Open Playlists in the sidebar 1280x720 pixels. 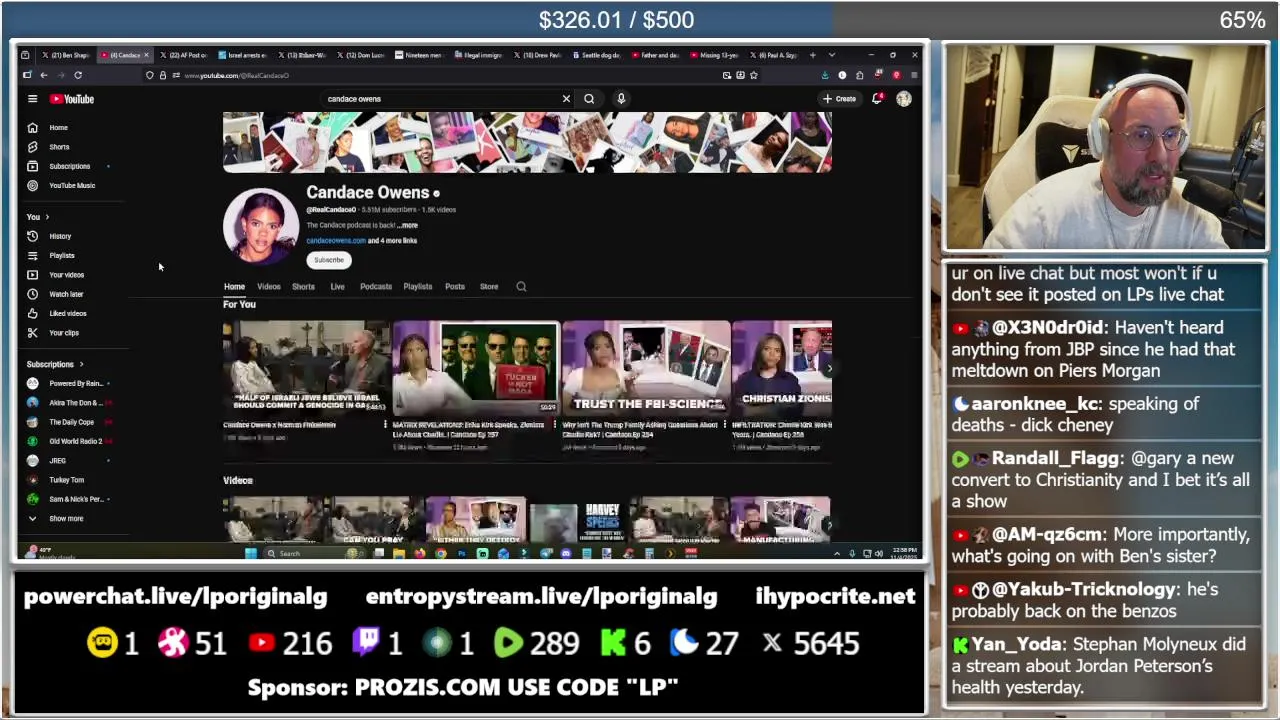(62, 255)
